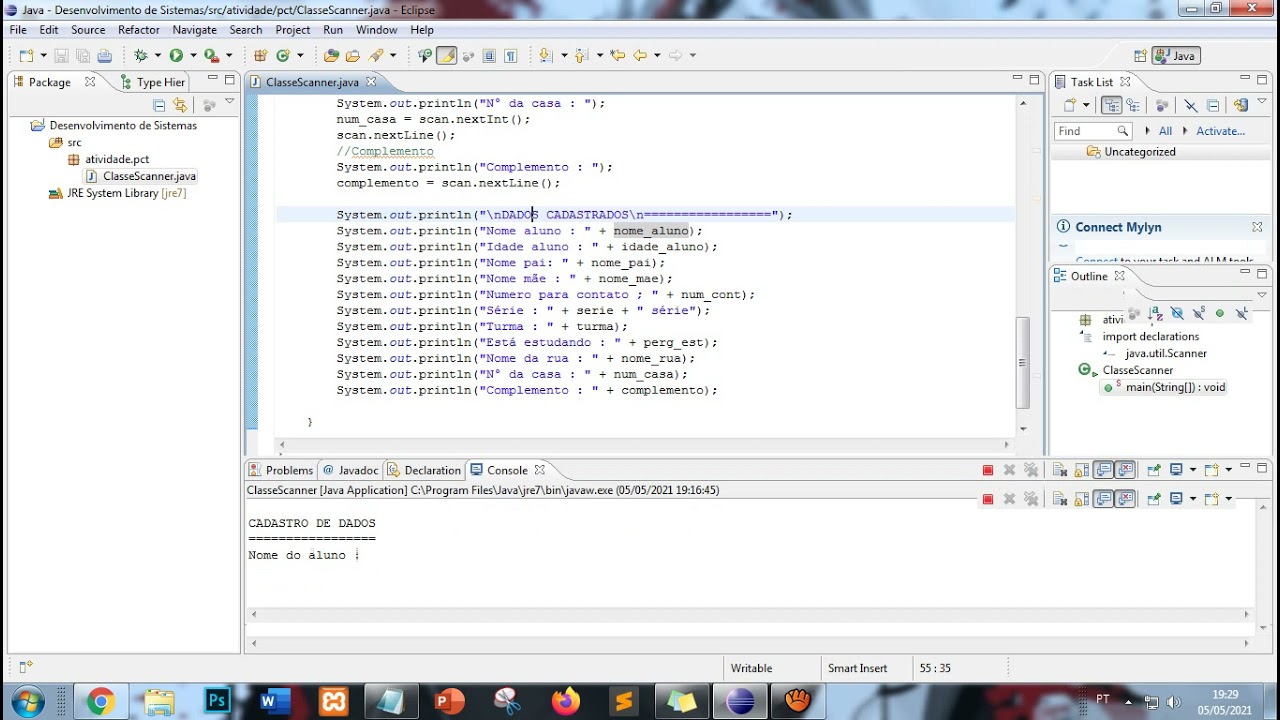Open the File menu
The height and width of the screenshot is (720, 1280).
coord(18,30)
